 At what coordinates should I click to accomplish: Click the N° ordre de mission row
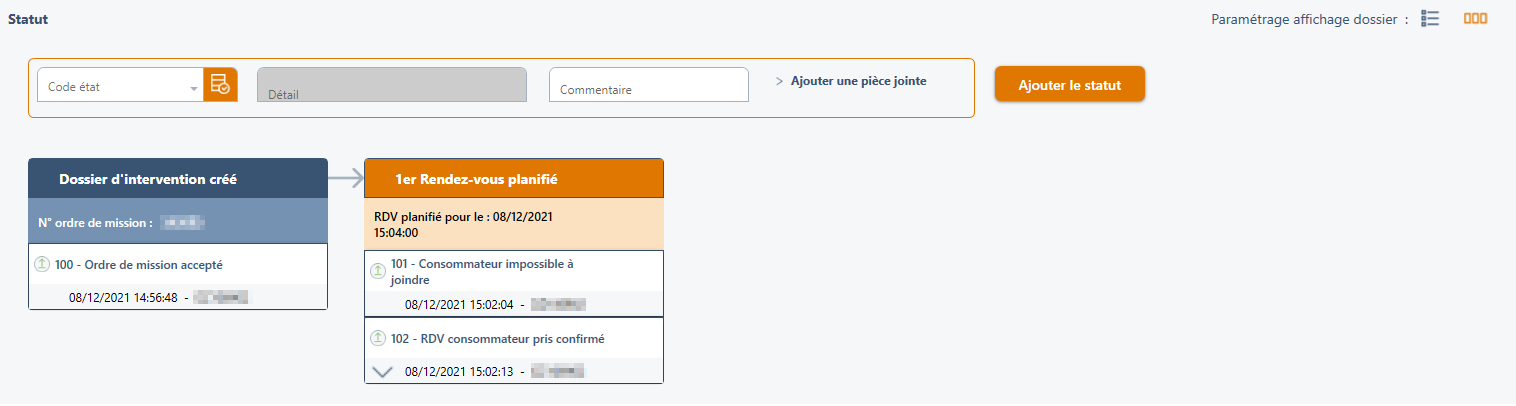pyautogui.click(x=178, y=223)
